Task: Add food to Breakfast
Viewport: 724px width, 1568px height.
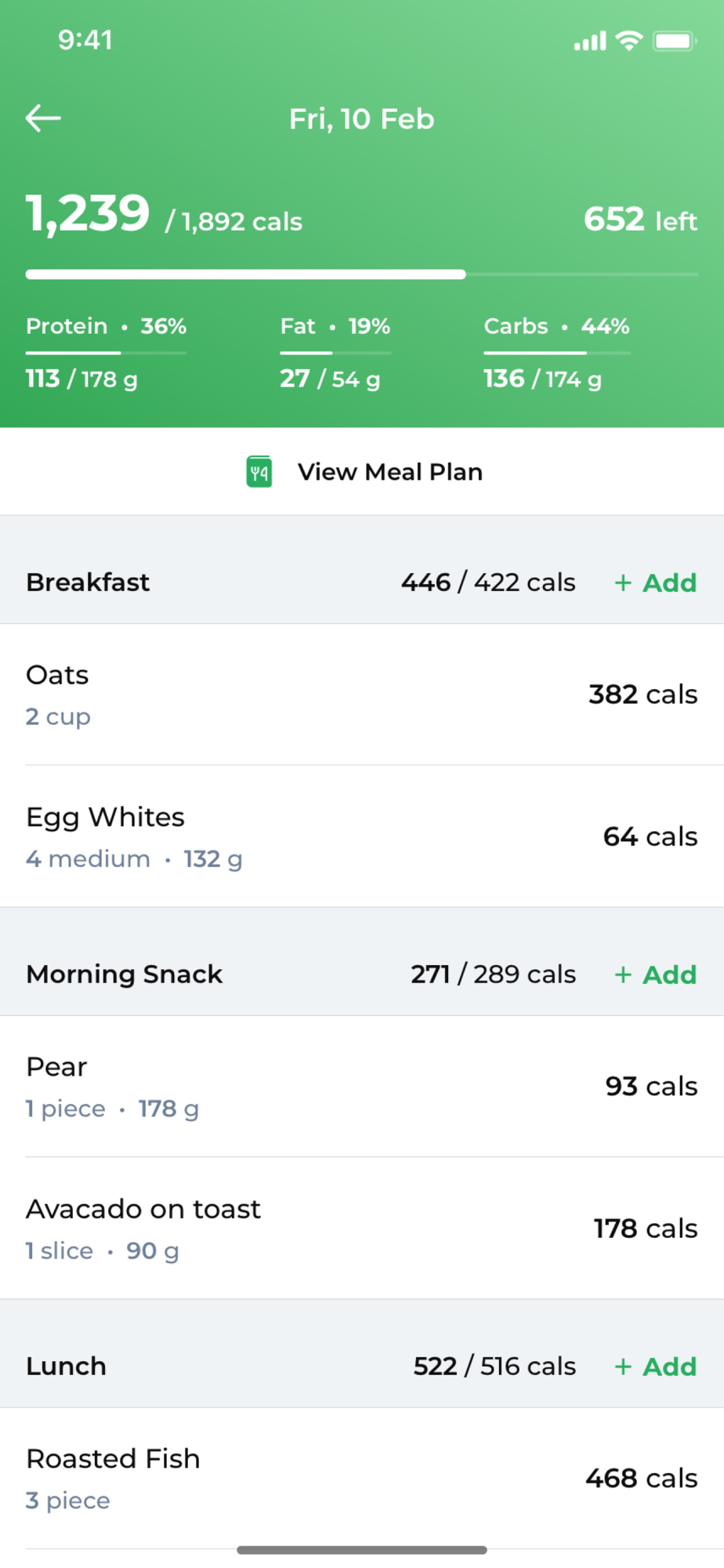Action: tap(655, 583)
